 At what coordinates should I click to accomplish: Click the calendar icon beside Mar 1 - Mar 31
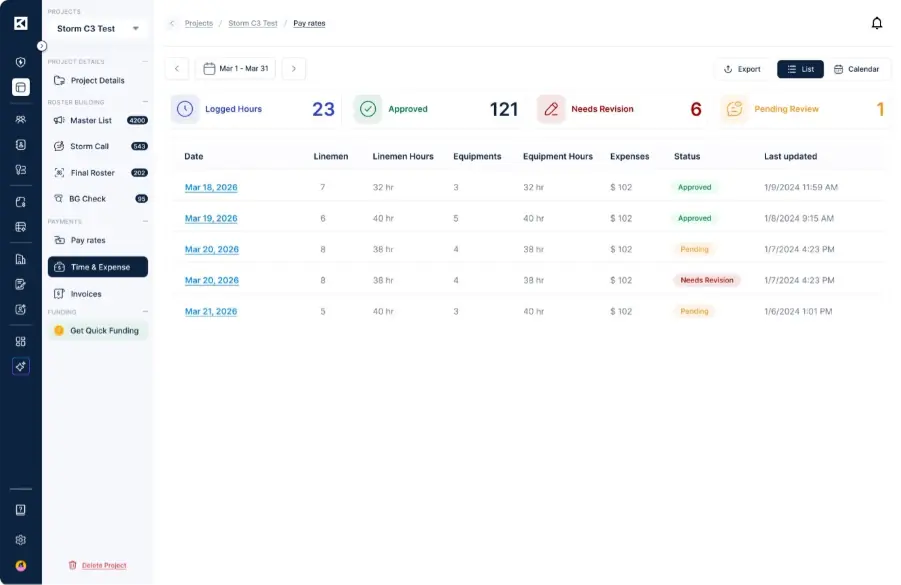click(x=209, y=68)
